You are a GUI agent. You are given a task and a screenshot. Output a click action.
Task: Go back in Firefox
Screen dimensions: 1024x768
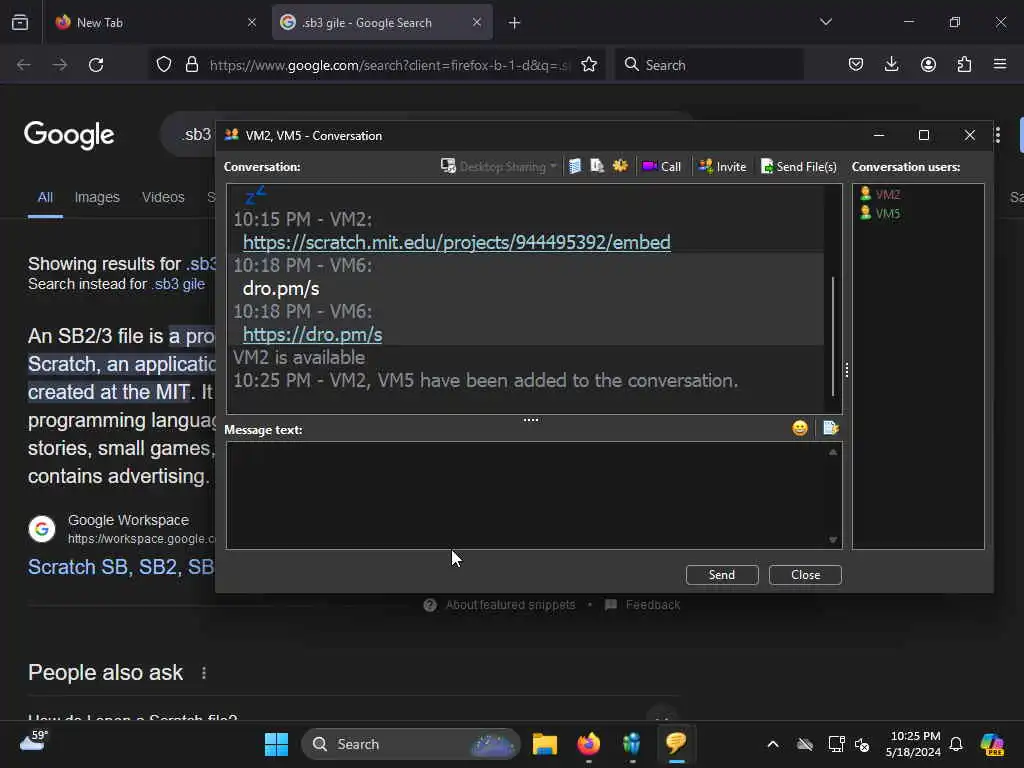(24, 65)
